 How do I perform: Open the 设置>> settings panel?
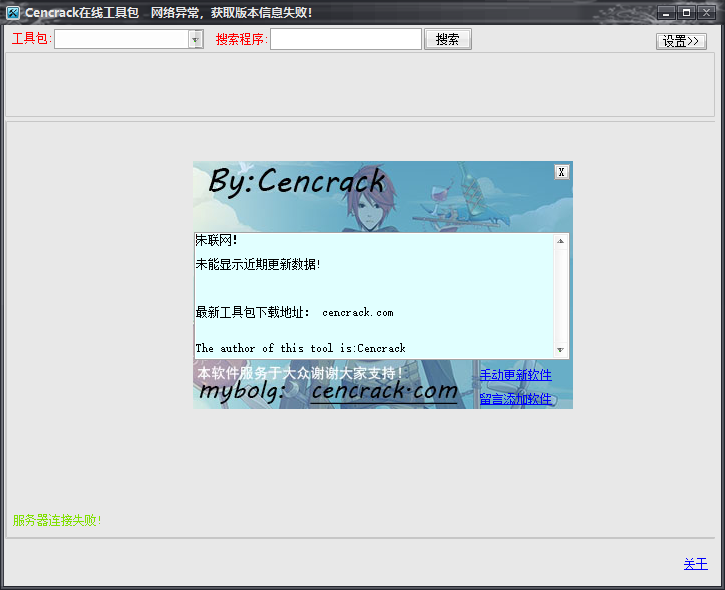(x=681, y=41)
